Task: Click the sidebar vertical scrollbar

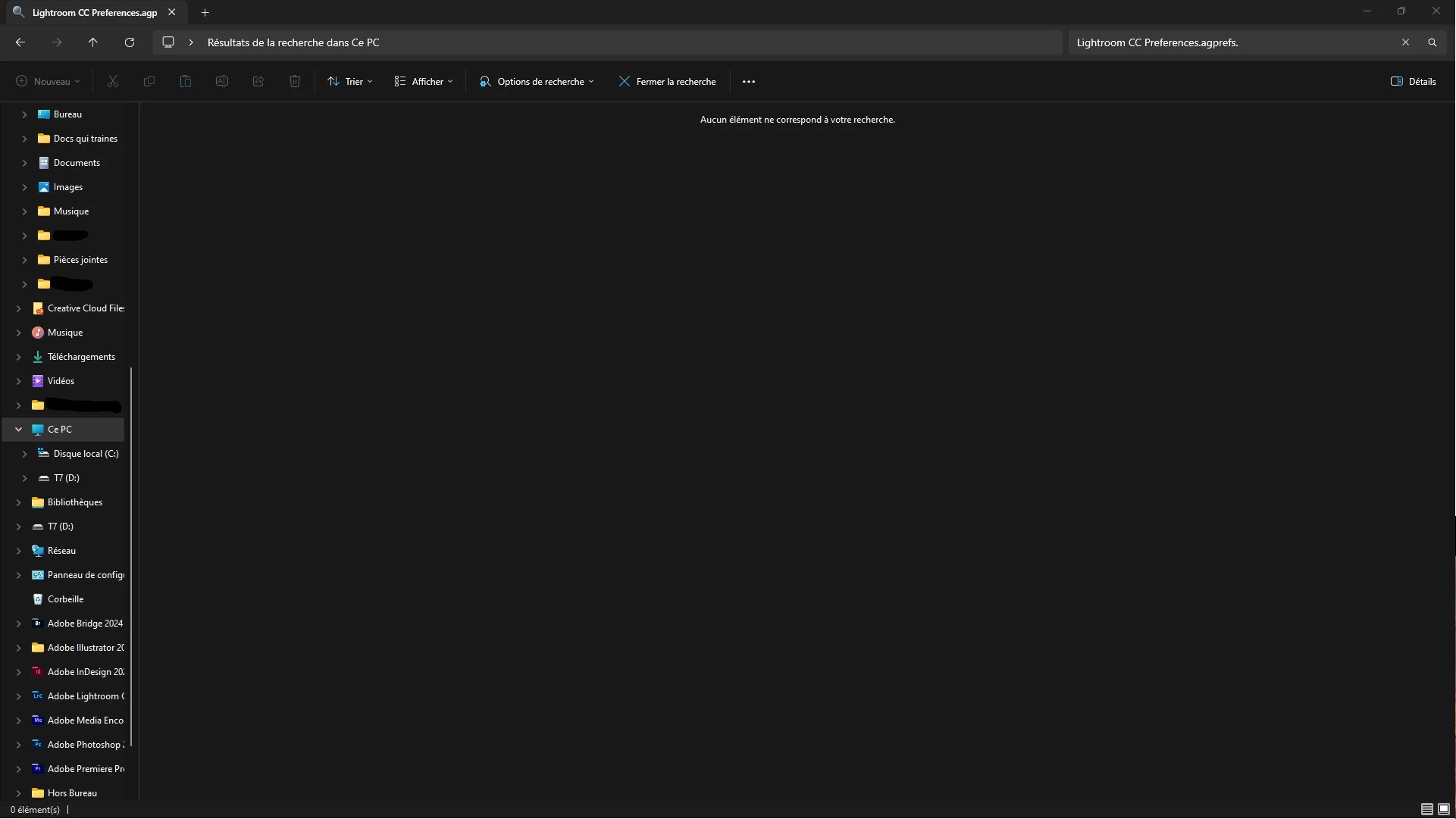Action: point(131,557)
